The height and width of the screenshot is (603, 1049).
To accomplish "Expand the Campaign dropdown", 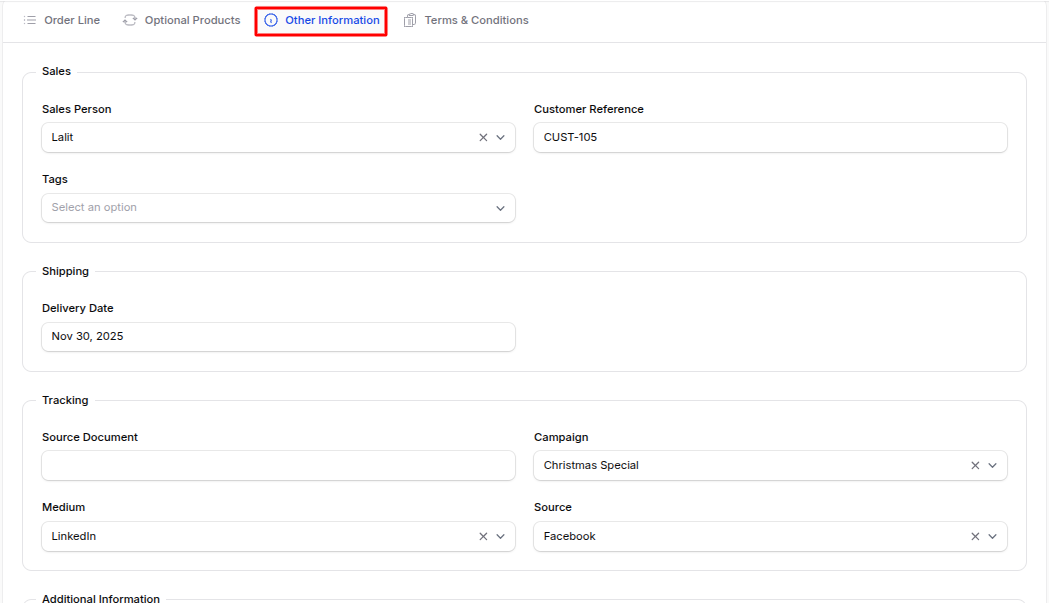I will (993, 465).
